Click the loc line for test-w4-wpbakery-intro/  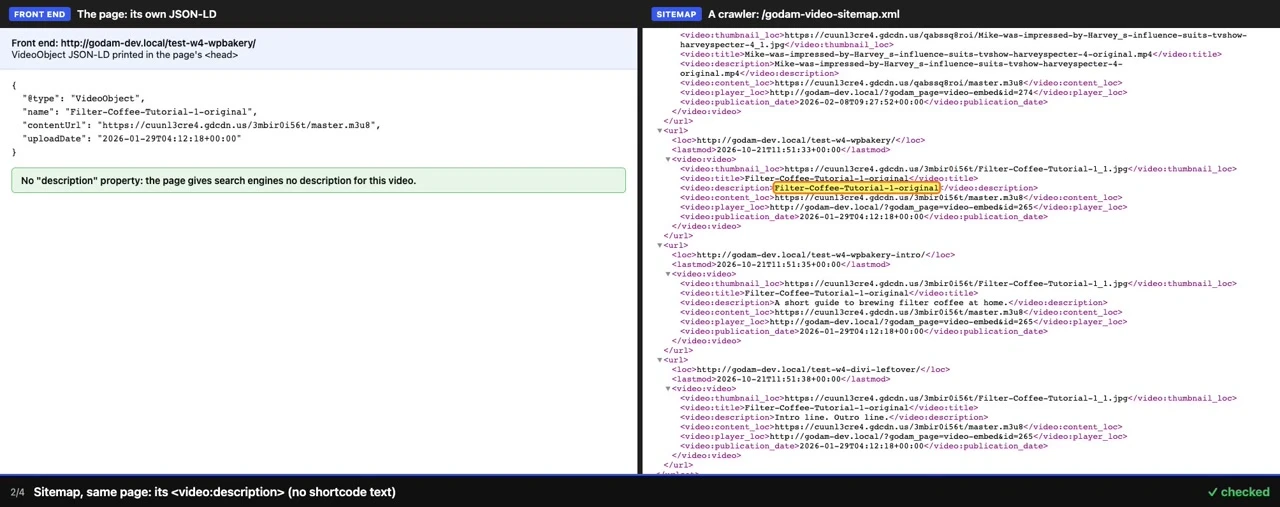point(813,255)
